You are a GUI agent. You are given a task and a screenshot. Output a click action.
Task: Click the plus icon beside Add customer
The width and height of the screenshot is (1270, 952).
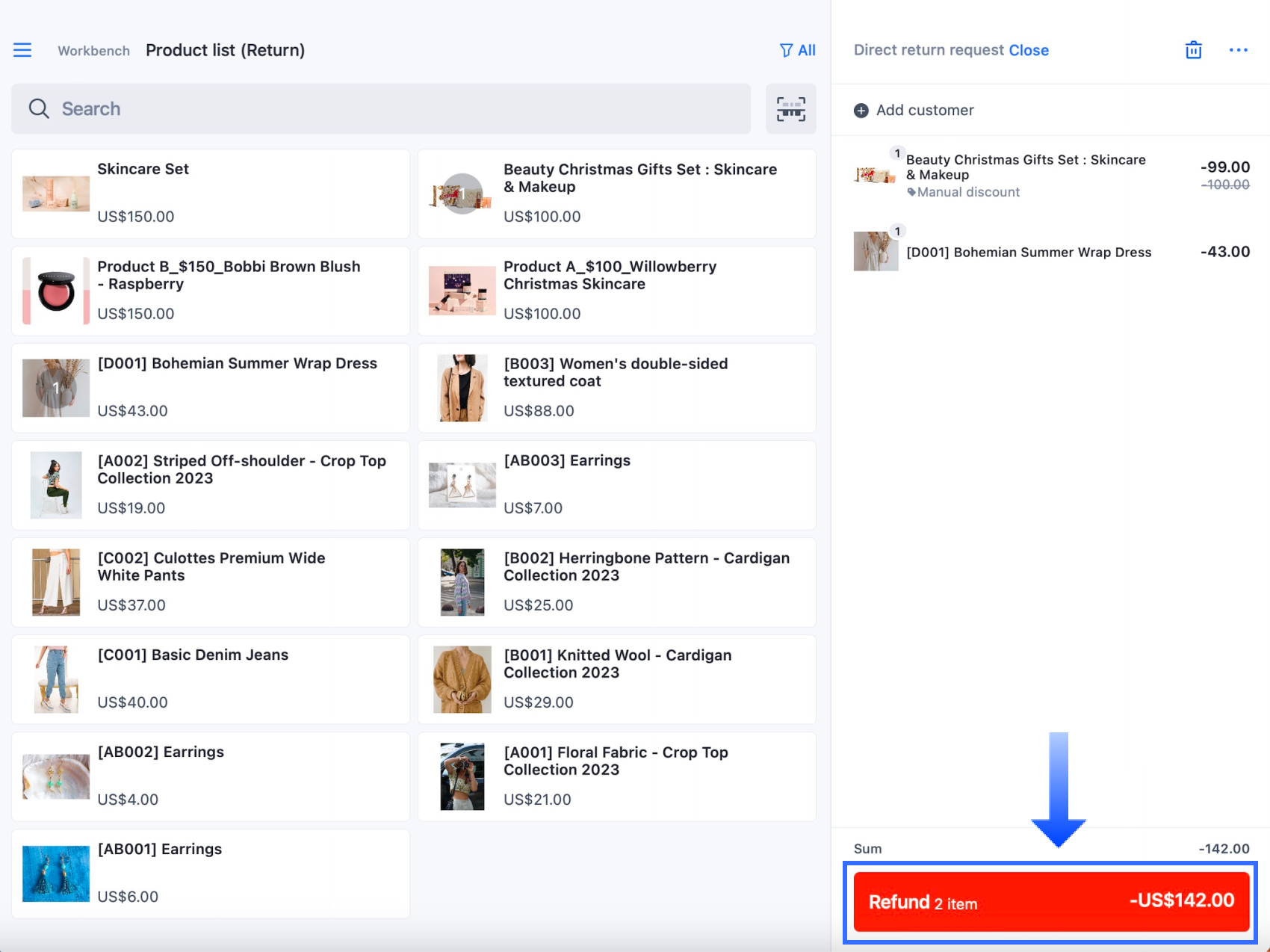pyautogui.click(x=861, y=111)
